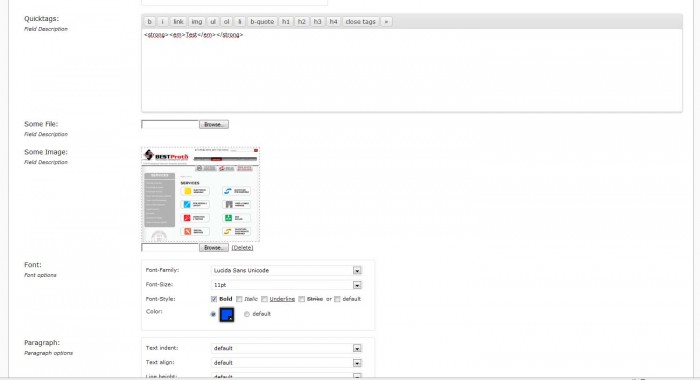Add unordered list with 'ul' quicktag
The width and height of the screenshot is (700, 380).
(x=213, y=21)
